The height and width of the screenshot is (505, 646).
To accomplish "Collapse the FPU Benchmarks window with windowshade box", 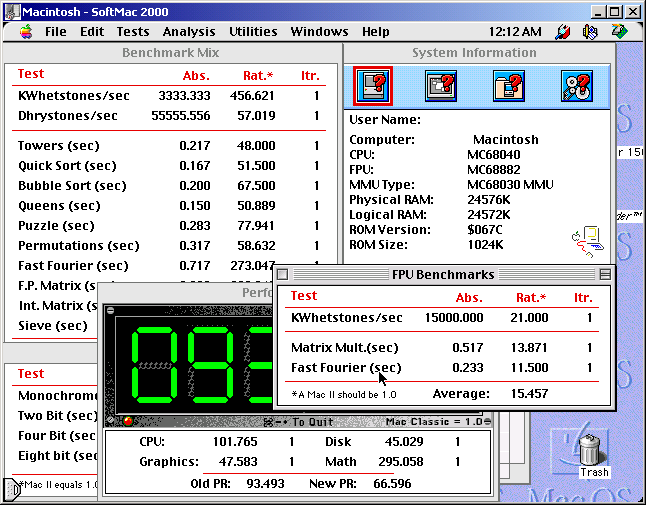I will [605, 274].
